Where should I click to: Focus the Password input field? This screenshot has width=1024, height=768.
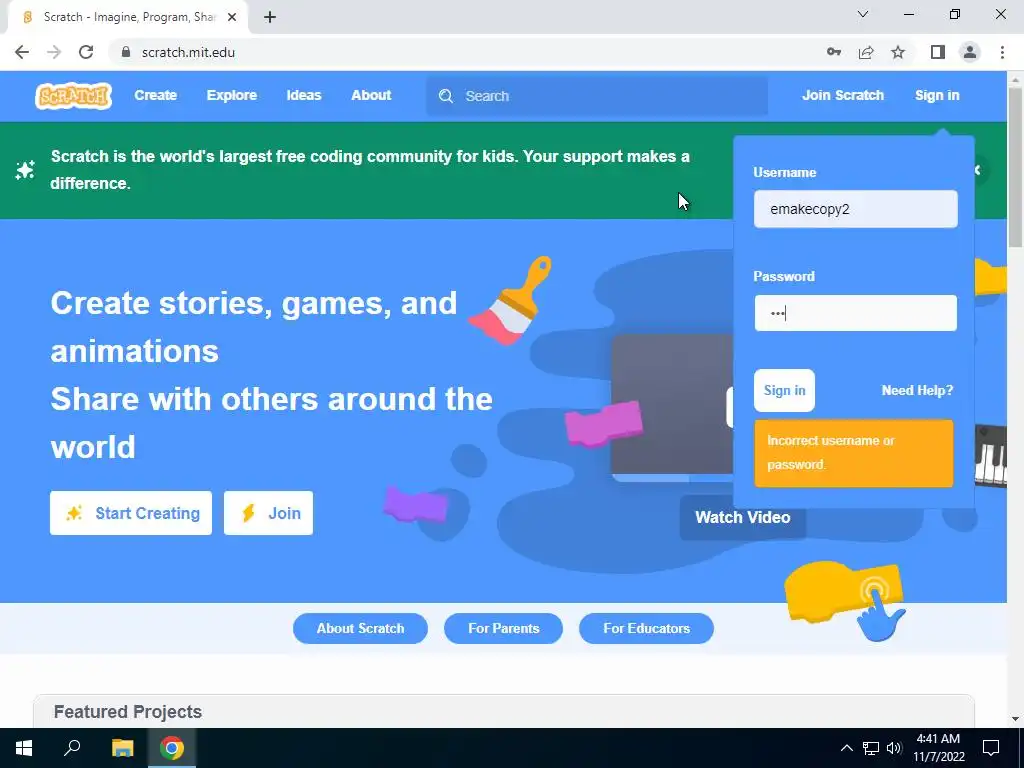856,313
